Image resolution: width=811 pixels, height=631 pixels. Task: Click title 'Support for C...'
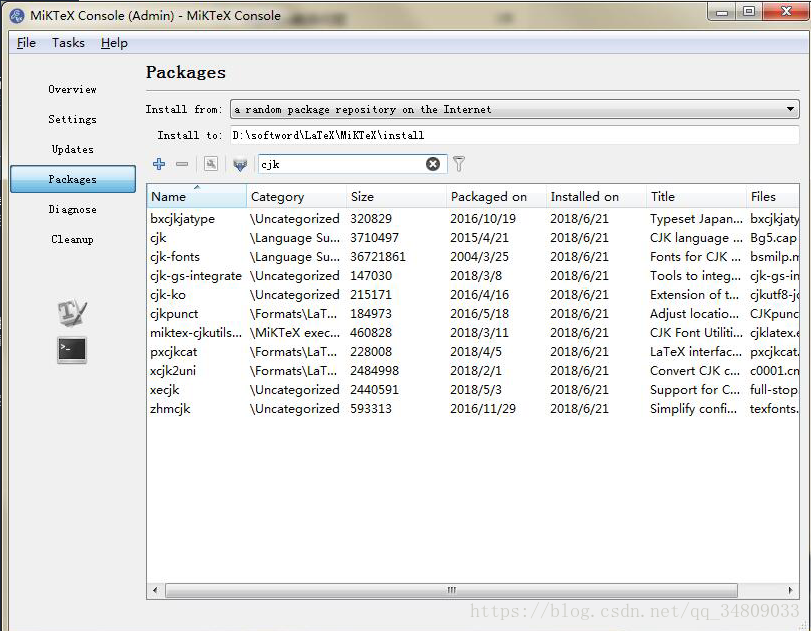tap(695, 390)
